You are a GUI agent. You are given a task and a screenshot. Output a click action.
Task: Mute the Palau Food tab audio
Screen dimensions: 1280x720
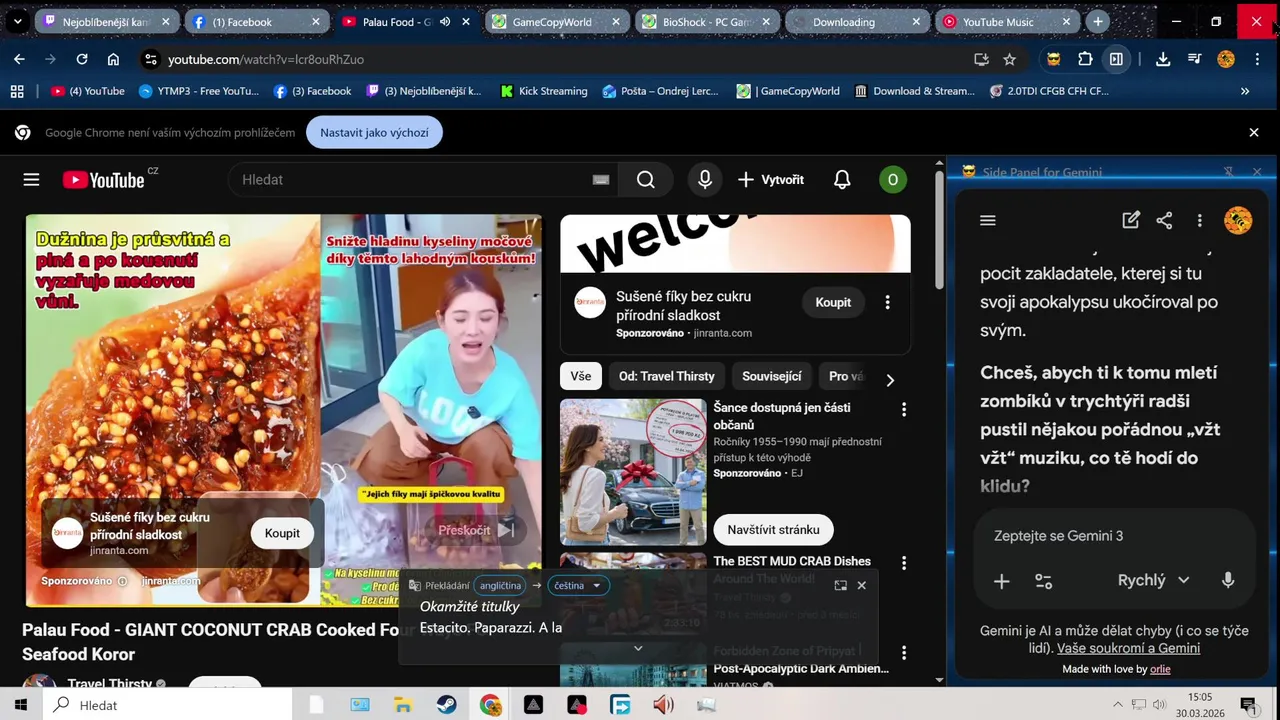tap(445, 21)
